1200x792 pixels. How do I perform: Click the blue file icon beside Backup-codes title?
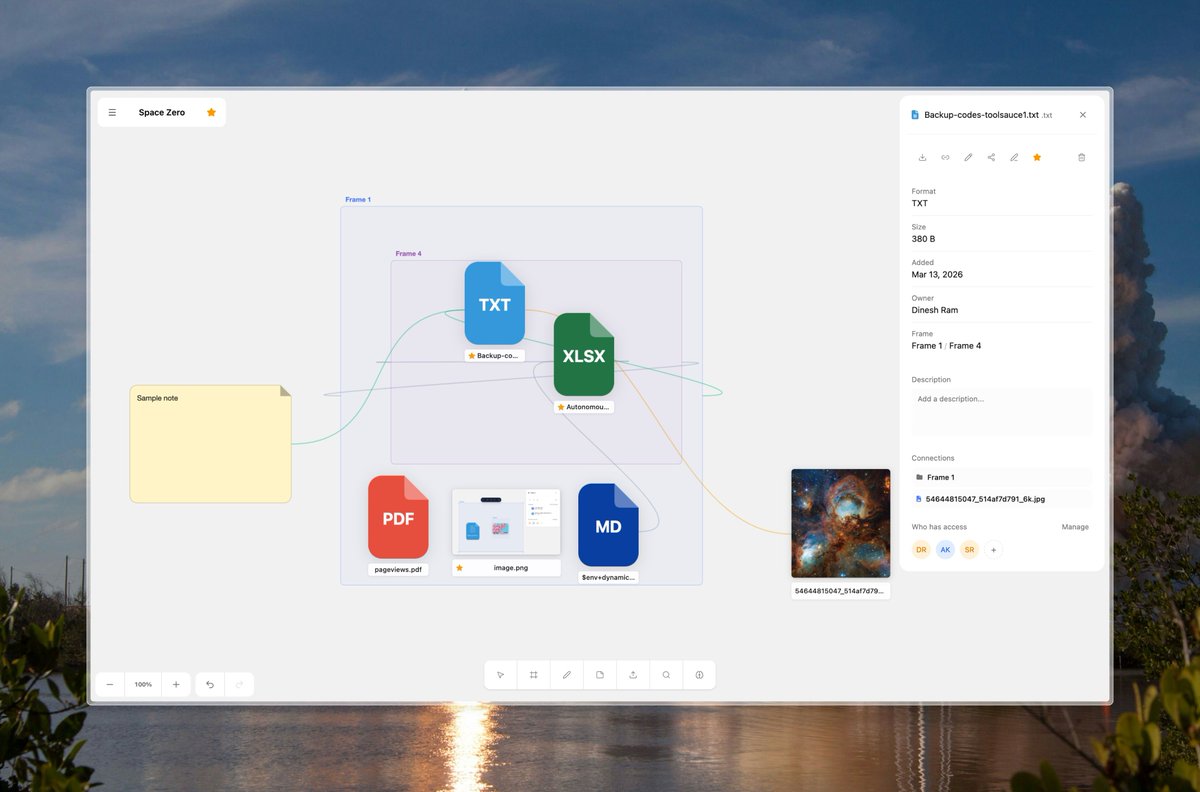915,115
